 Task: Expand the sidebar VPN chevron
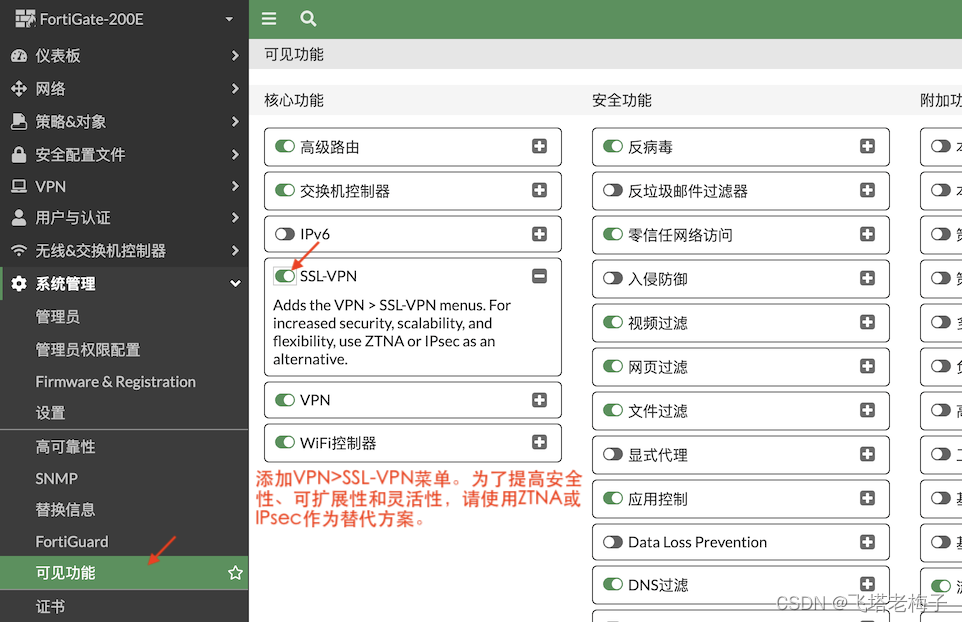pos(235,186)
